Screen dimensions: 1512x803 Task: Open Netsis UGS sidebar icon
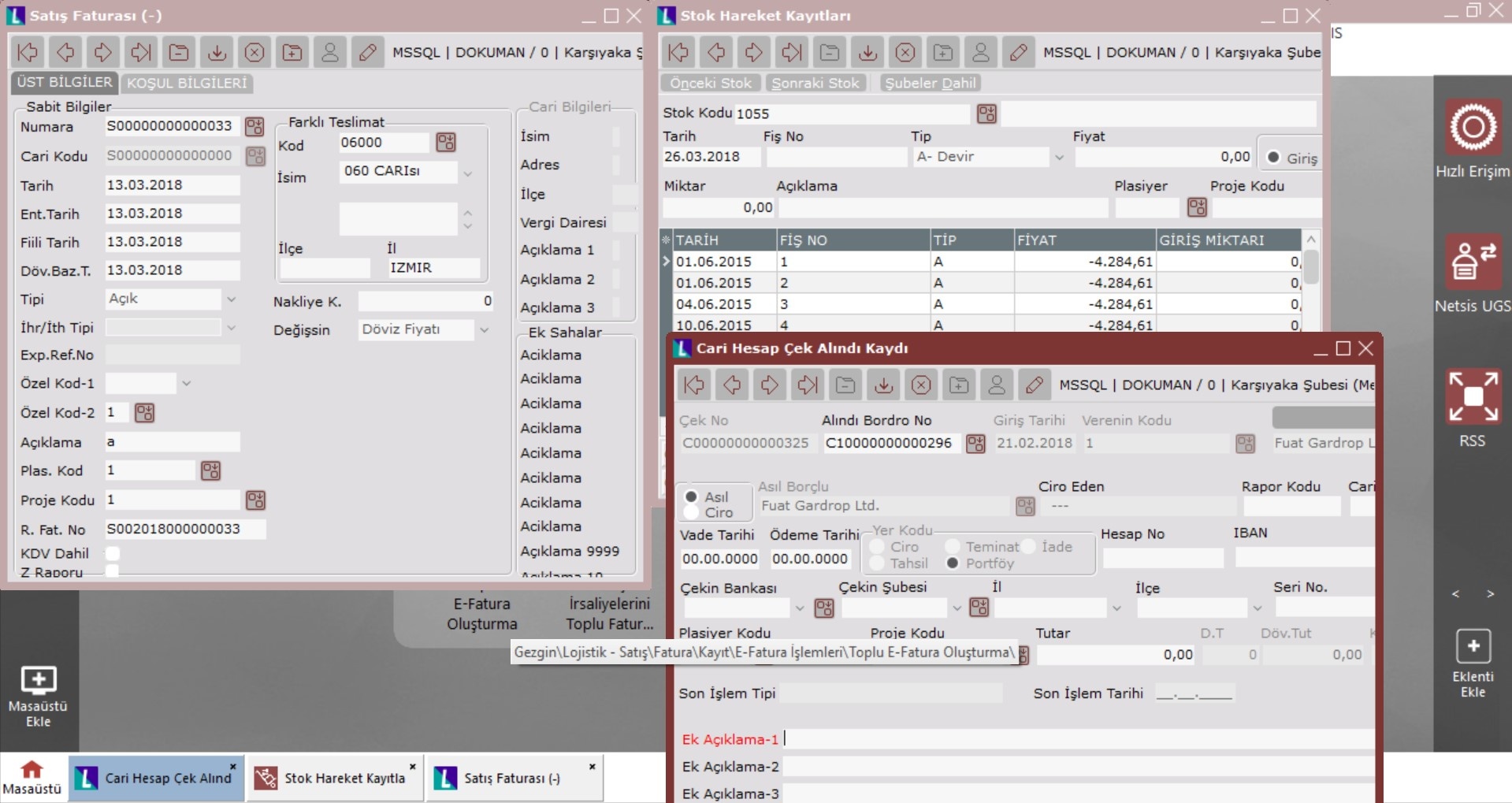click(1473, 262)
